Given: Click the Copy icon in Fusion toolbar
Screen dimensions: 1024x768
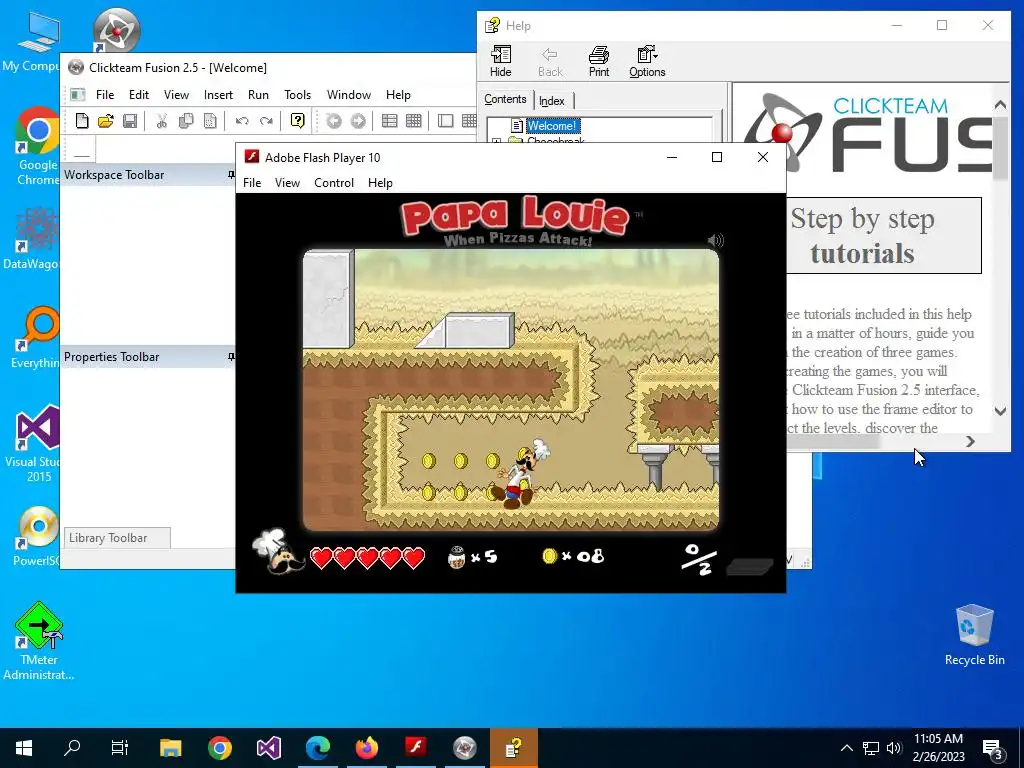Looking at the screenshot, I should click(186, 121).
